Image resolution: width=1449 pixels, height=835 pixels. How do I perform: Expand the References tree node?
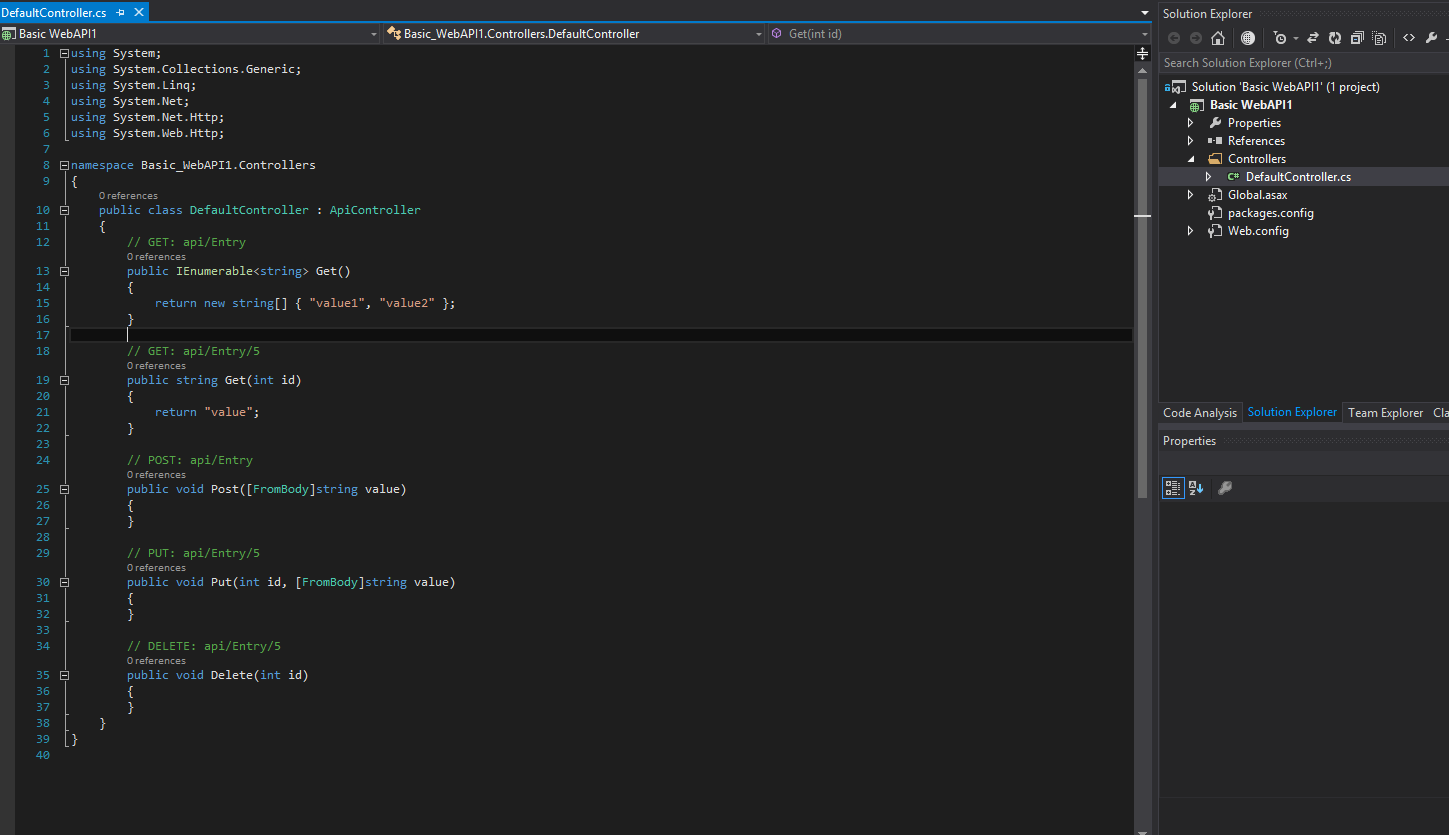[1190, 140]
